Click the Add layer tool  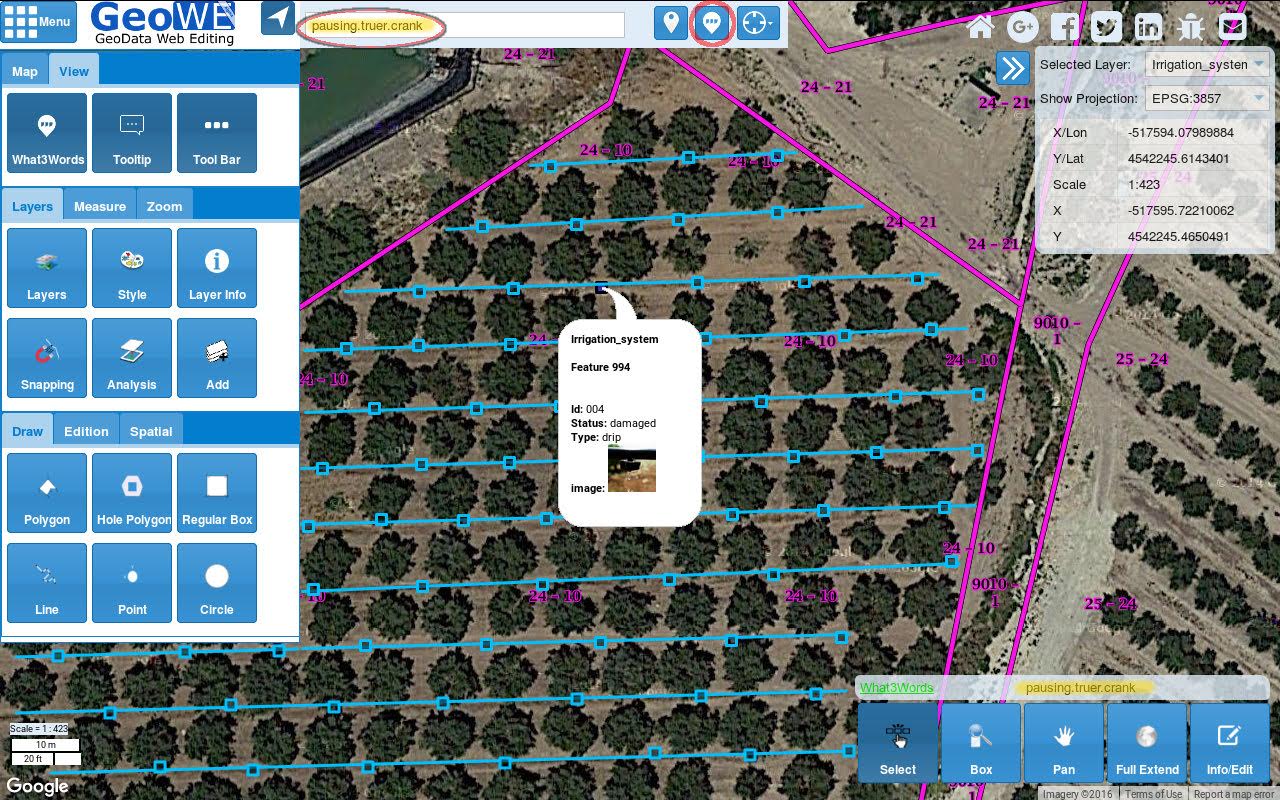coord(217,358)
